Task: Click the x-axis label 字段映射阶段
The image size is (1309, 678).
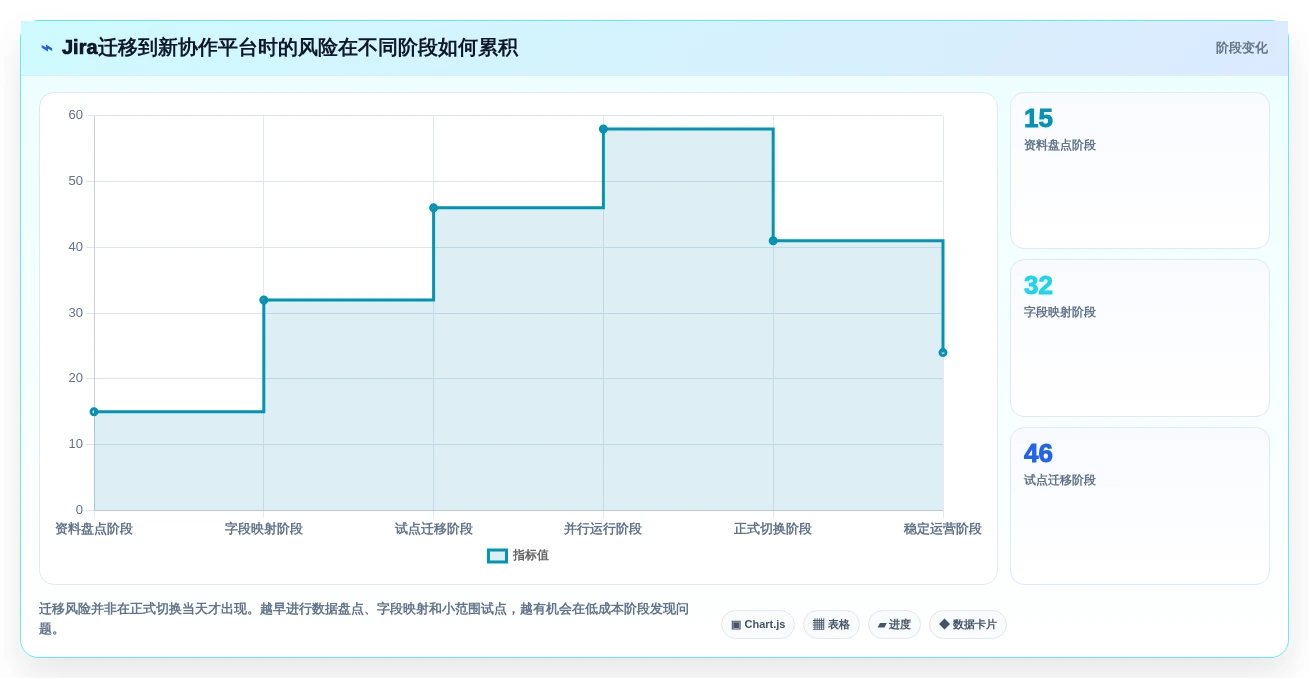Action: click(264, 529)
